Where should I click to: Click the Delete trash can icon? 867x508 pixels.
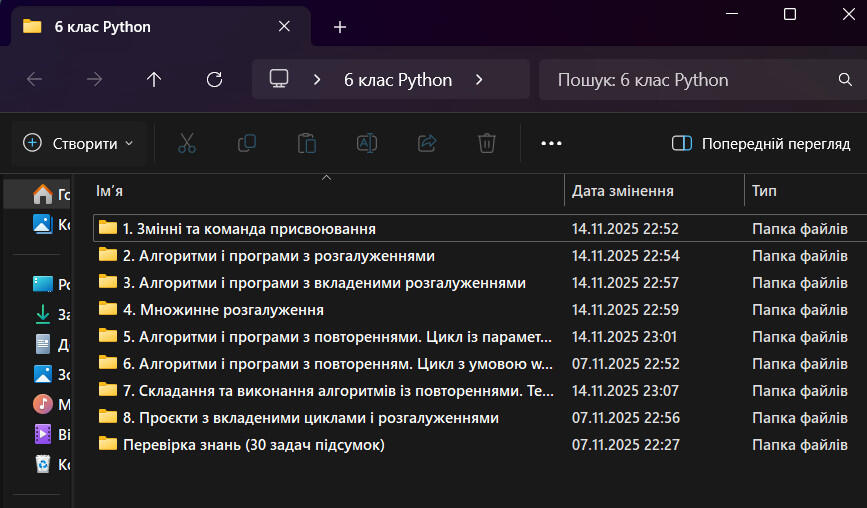coord(487,143)
